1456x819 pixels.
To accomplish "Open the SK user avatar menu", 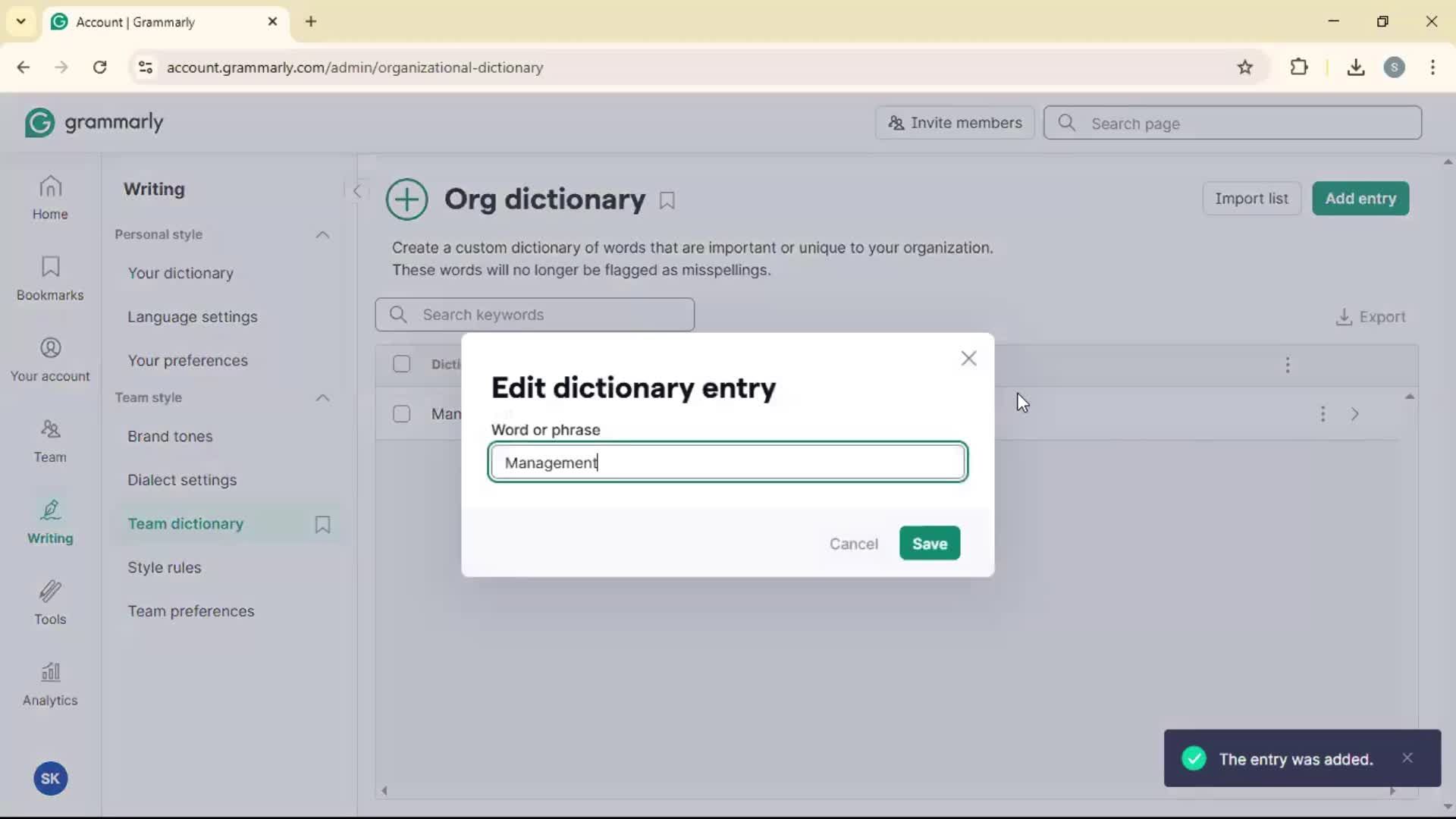I will [x=50, y=778].
